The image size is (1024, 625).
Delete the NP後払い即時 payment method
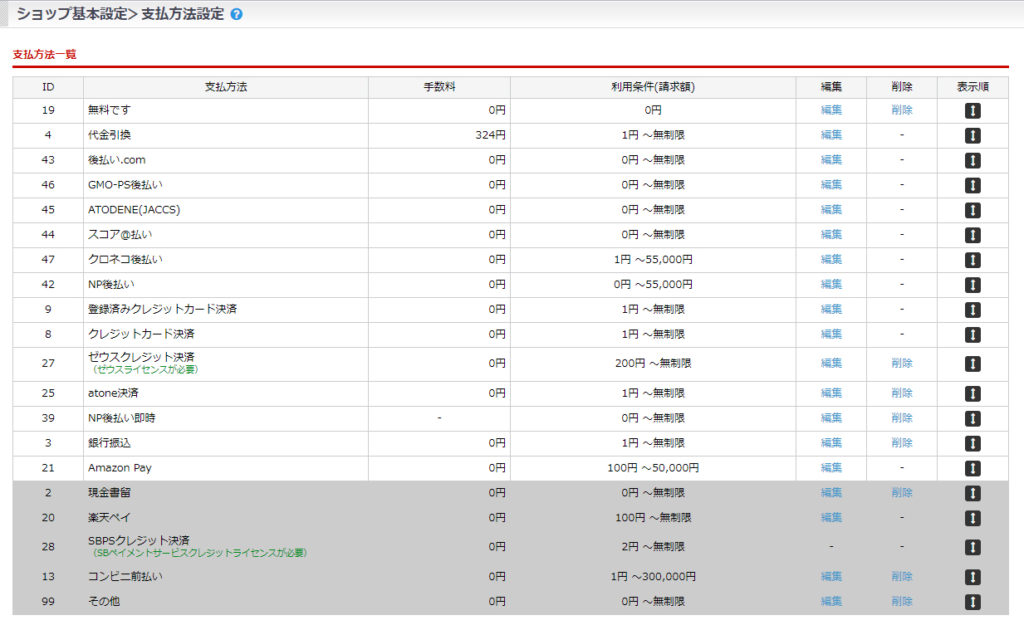pyautogui.click(x=901, y=418)
